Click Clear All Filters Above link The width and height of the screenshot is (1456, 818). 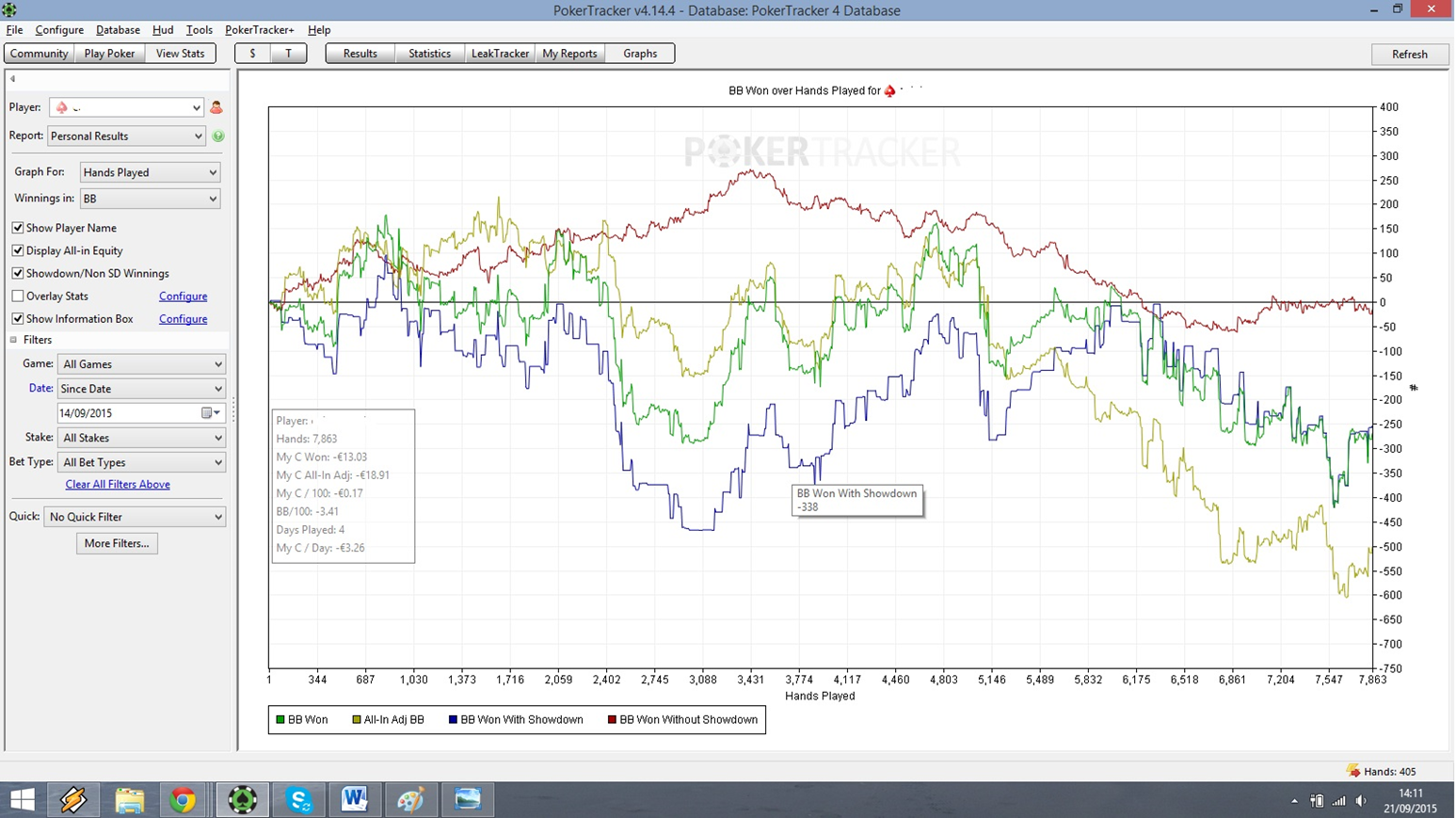click(118, 484)
